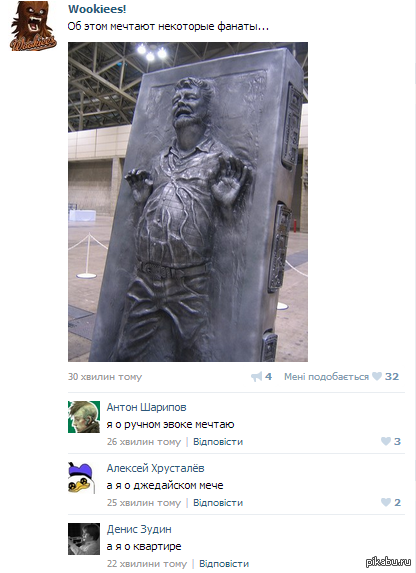Open post timestamp 30 хвилин тому
The image size is (416, 573).
click(x=105, y=377)
